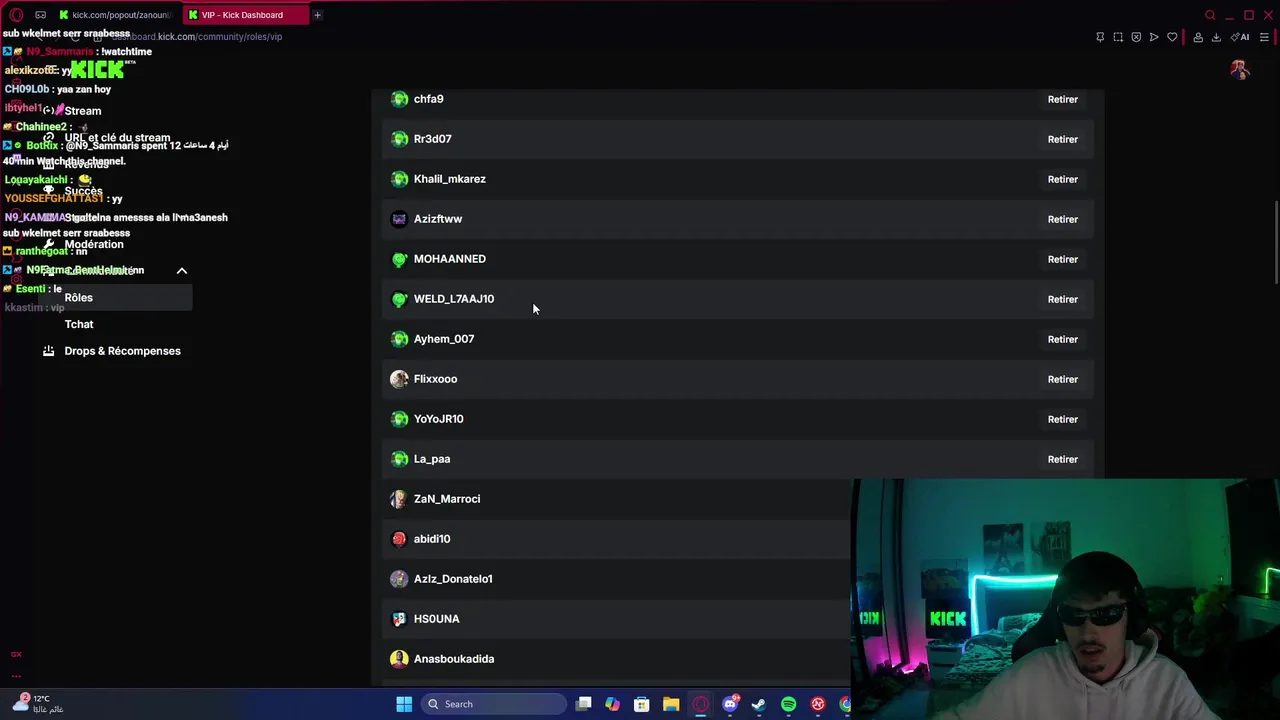Launch Copilot from the taskbar
This screenshot has height=720, width=1280.
tap(612, 704)
